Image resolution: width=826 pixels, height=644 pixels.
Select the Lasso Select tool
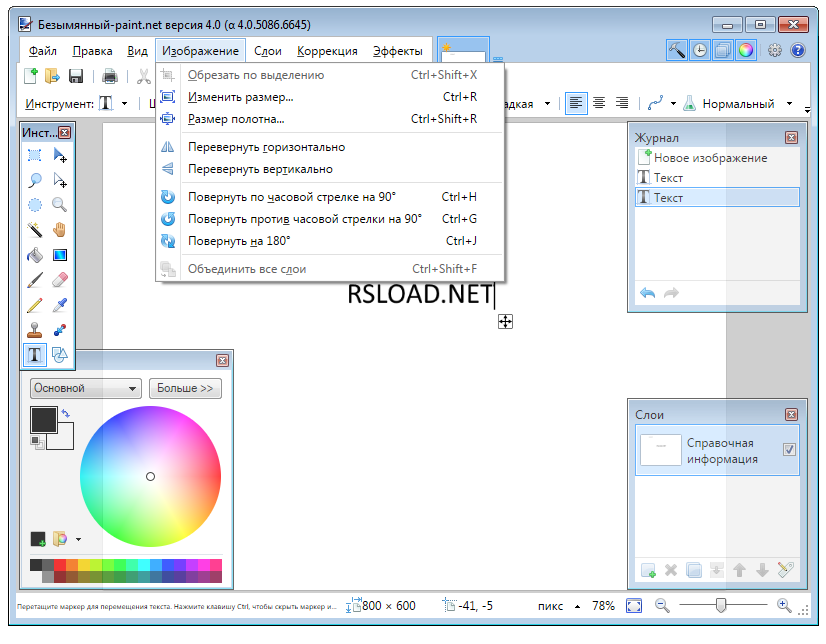35,180
